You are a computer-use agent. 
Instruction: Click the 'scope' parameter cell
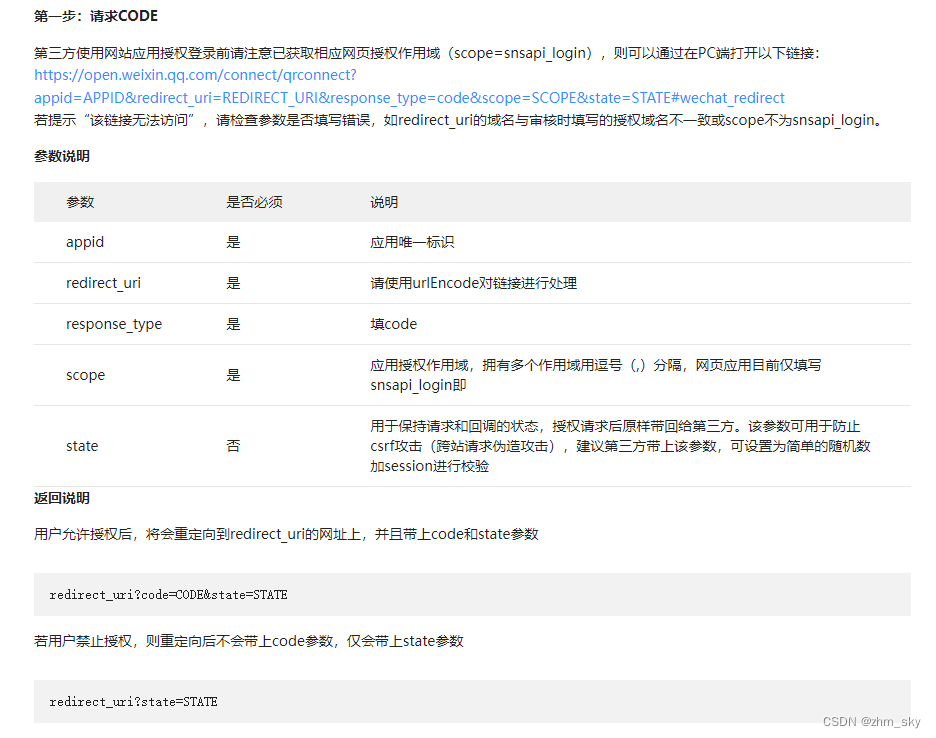point(85,375)
